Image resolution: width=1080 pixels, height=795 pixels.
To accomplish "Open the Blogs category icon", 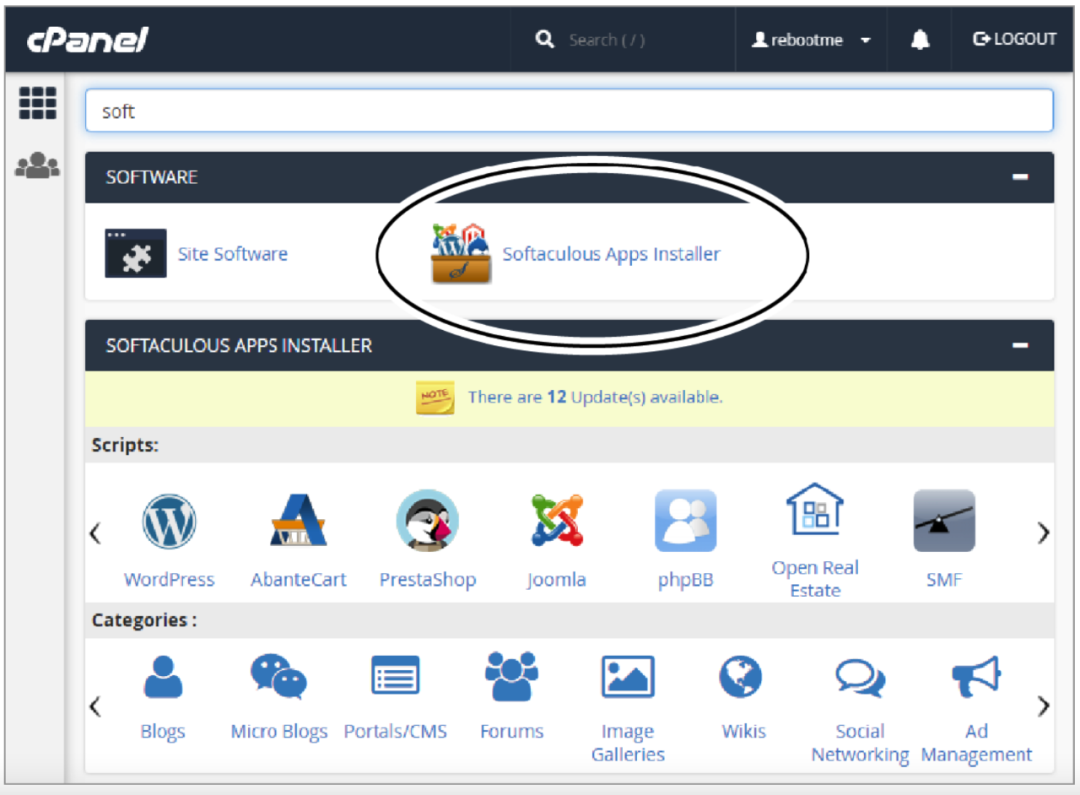I will pos(163,677).
